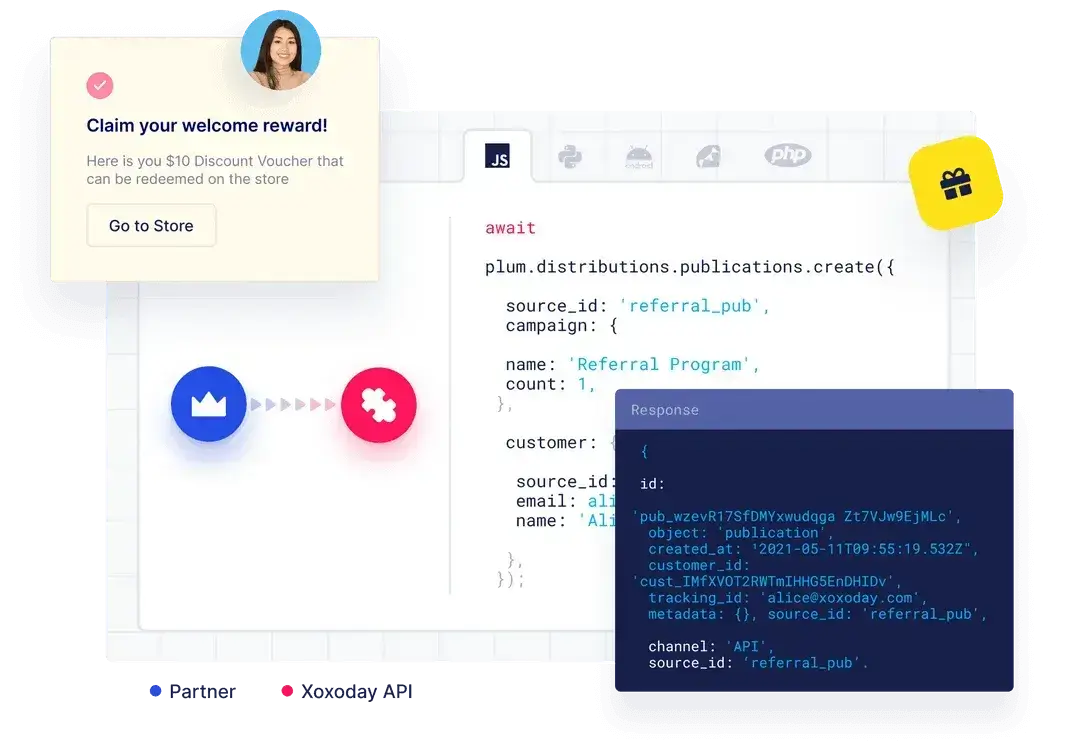Click the 'Claim your welcome reward!' heading
The height and width of the screenshot is (745, 1080).
click(x=207, y=125)
